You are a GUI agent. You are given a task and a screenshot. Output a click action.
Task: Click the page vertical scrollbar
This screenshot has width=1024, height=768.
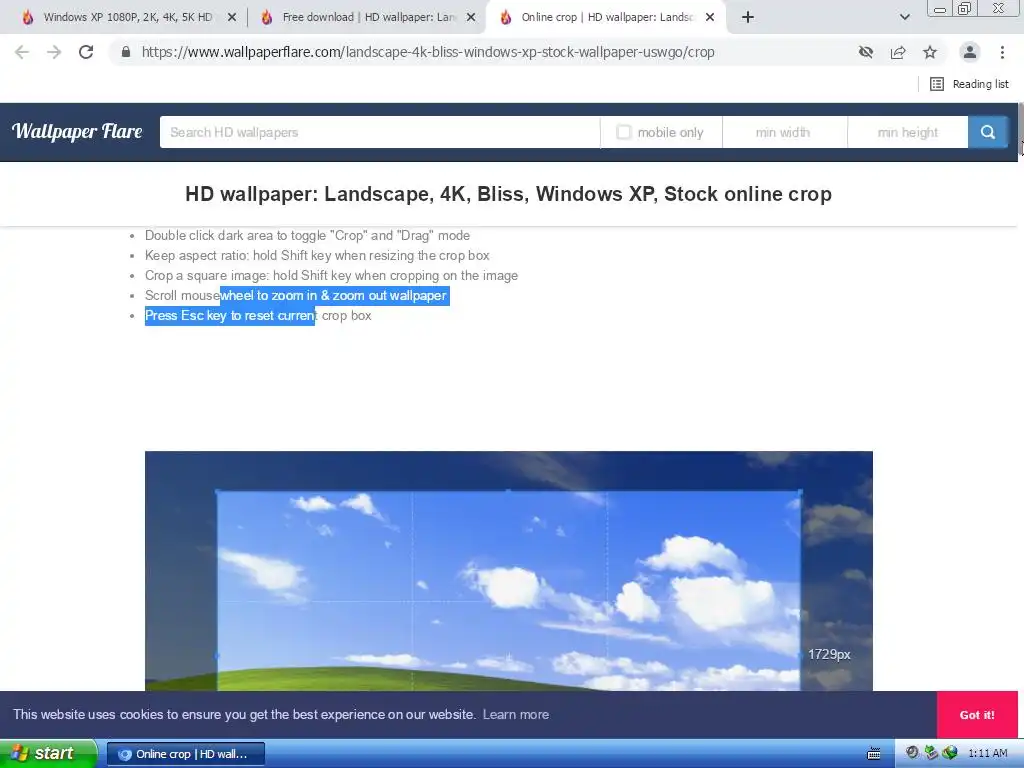1021,128
